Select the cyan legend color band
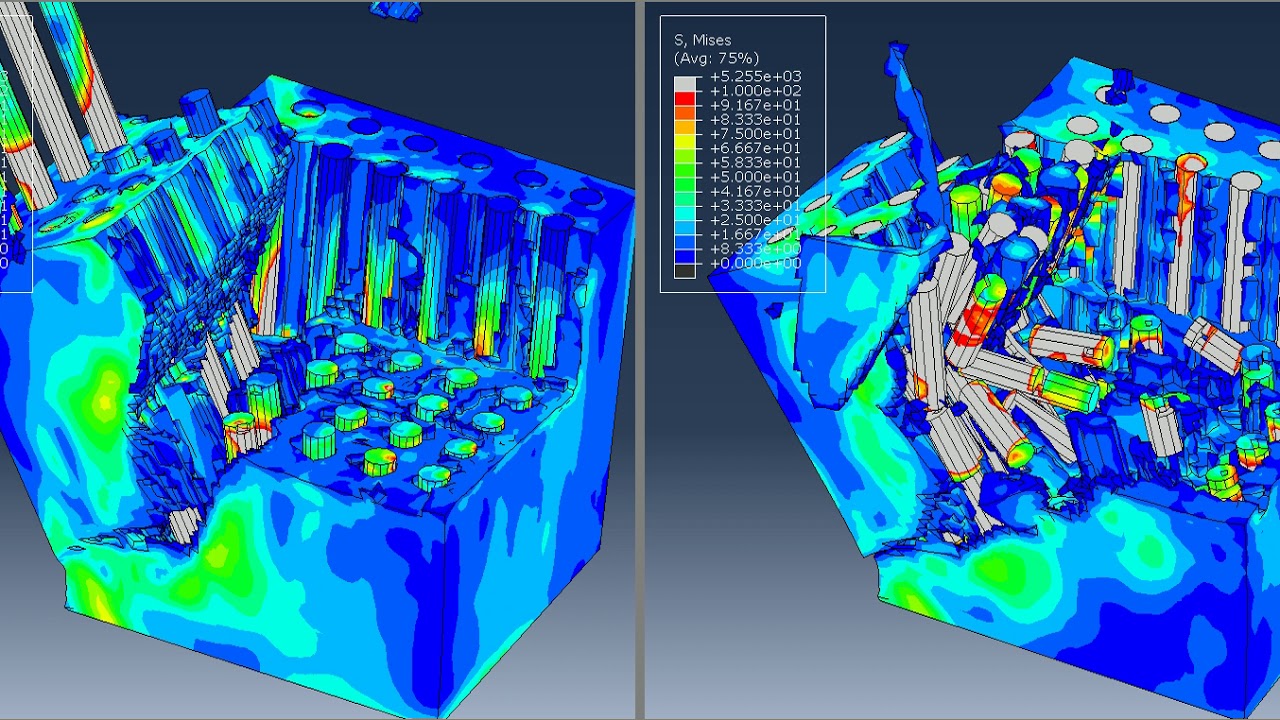The width and height of the screenshot is (1280, 720). (x=684, y=213)
